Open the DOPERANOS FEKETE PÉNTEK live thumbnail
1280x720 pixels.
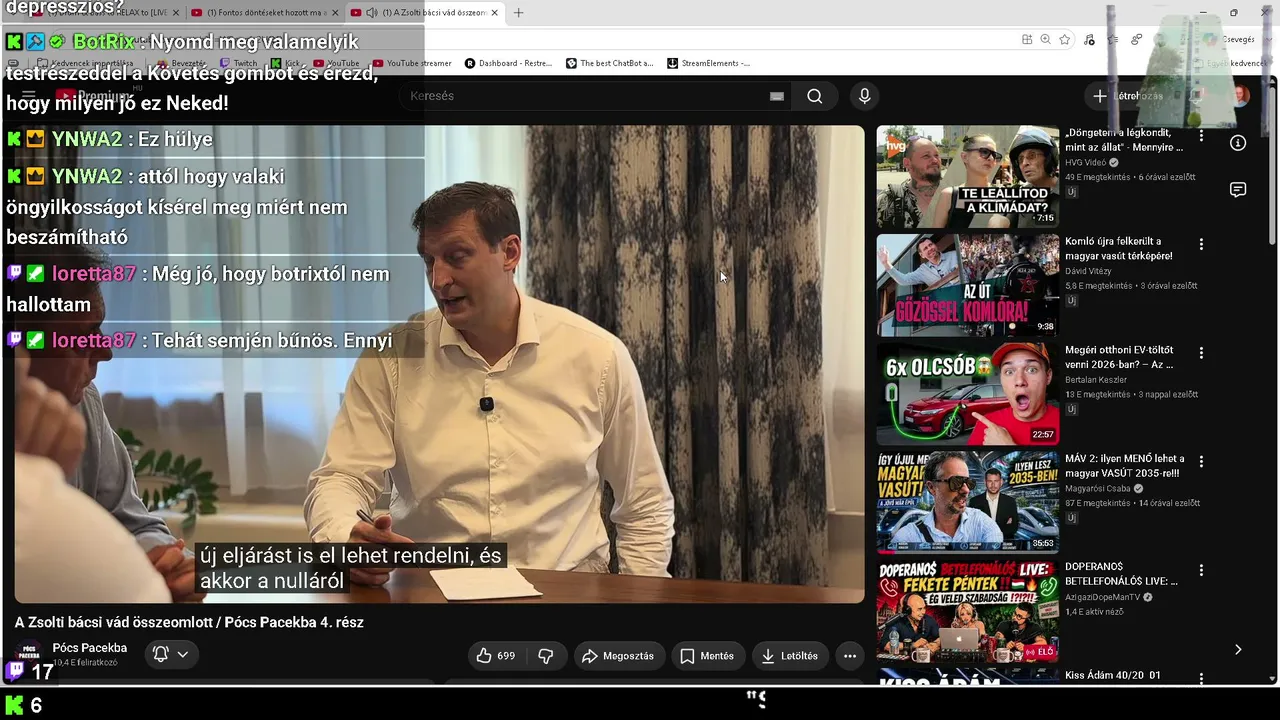pos(967,611)
